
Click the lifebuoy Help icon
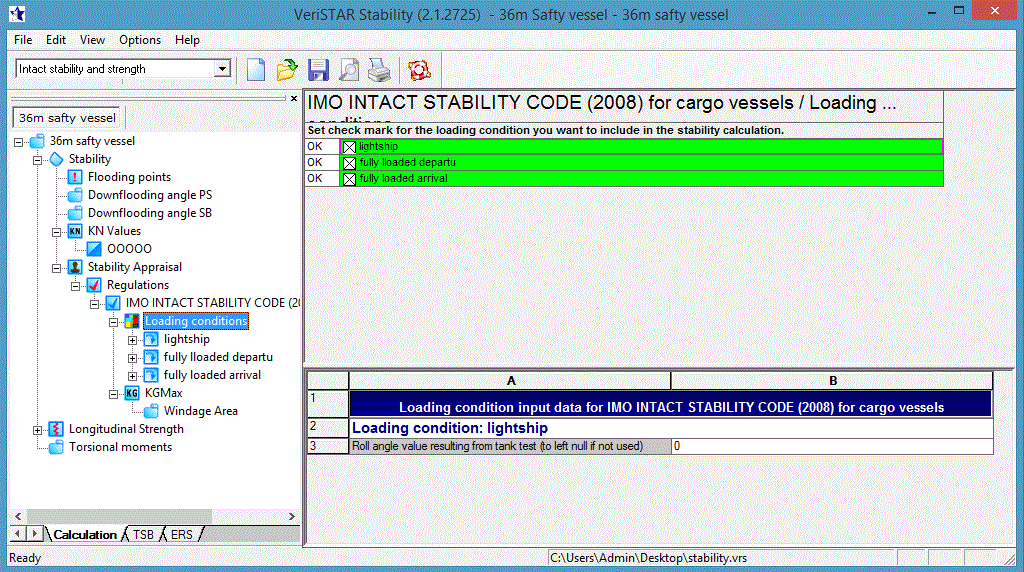click(x=417, y=70)
